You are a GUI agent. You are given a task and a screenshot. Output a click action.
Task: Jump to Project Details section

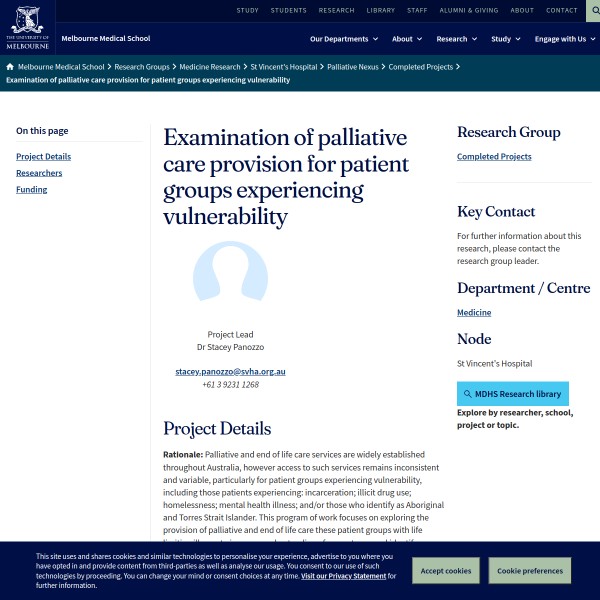(x=43, y=156)
